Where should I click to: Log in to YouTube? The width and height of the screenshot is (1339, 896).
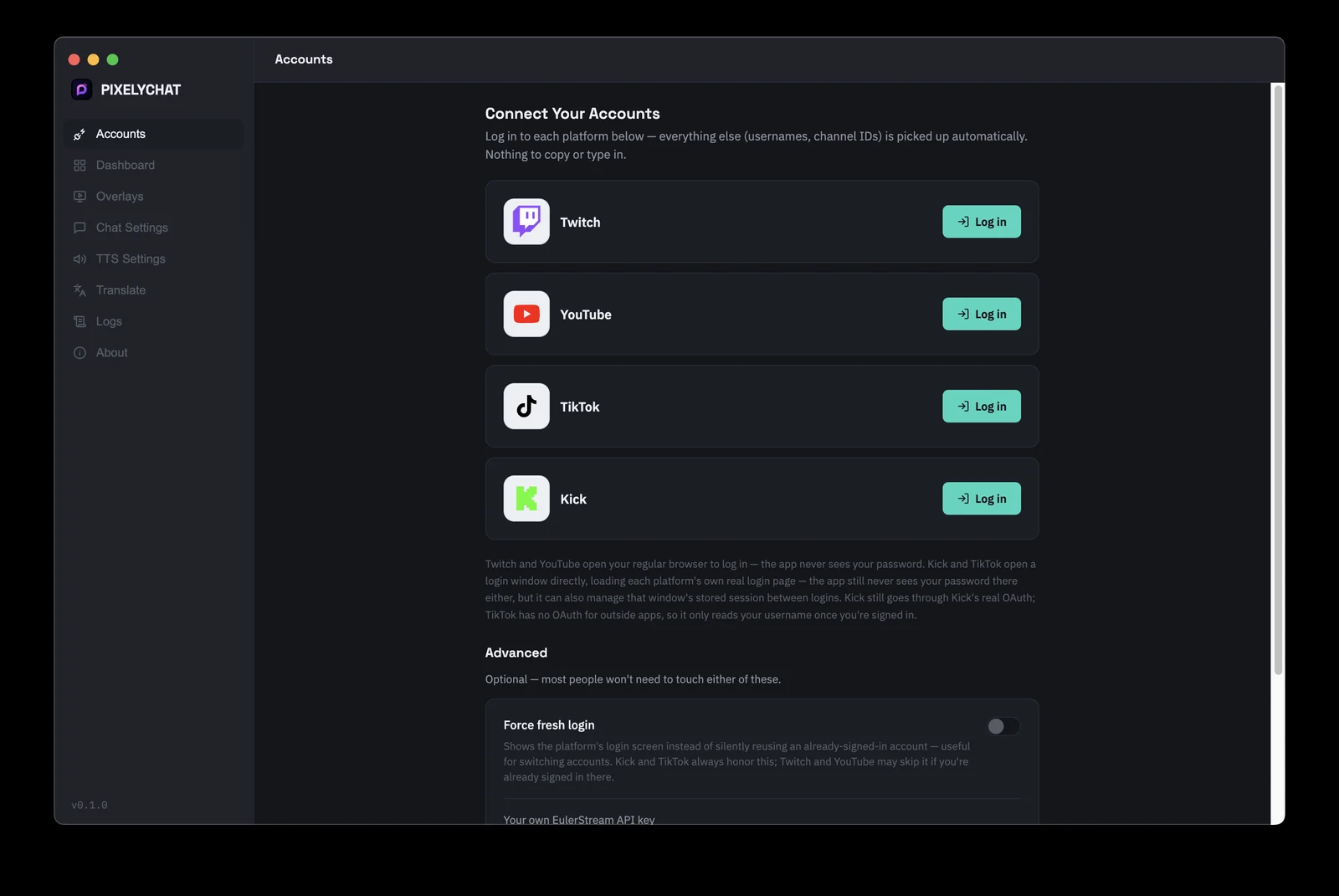pos(982,314)
